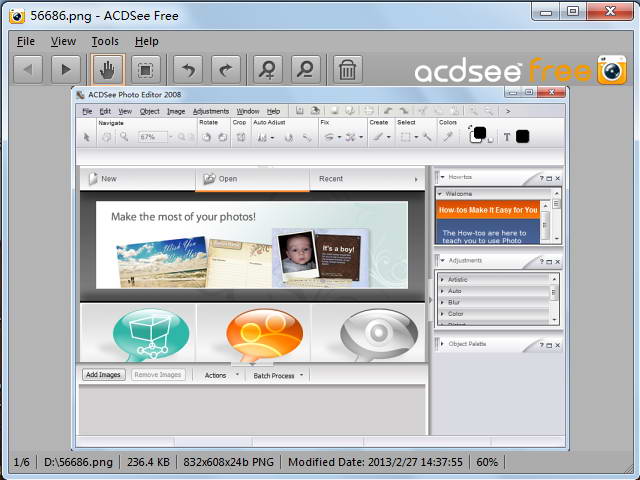Select the arrow pointer tool in Photo Editor

(87, 137)
